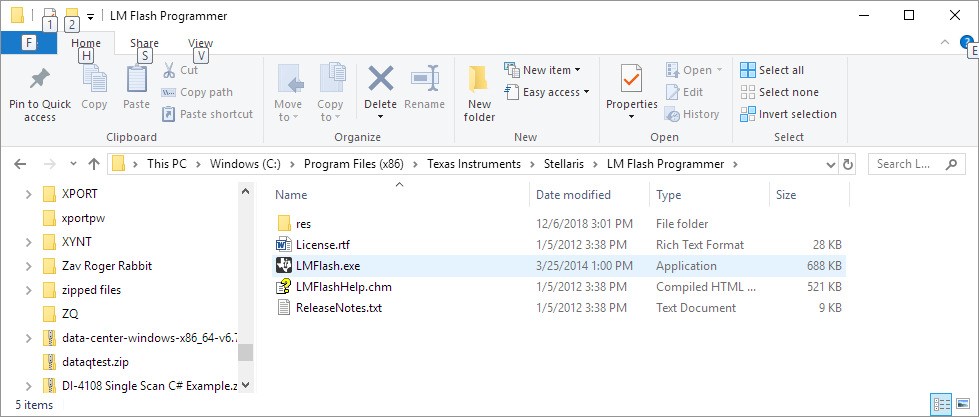This screenshot has width=979, height=417.
Task: Expand data-center-windows-x86_64 zip node
Action: click(x=28, y=338)
